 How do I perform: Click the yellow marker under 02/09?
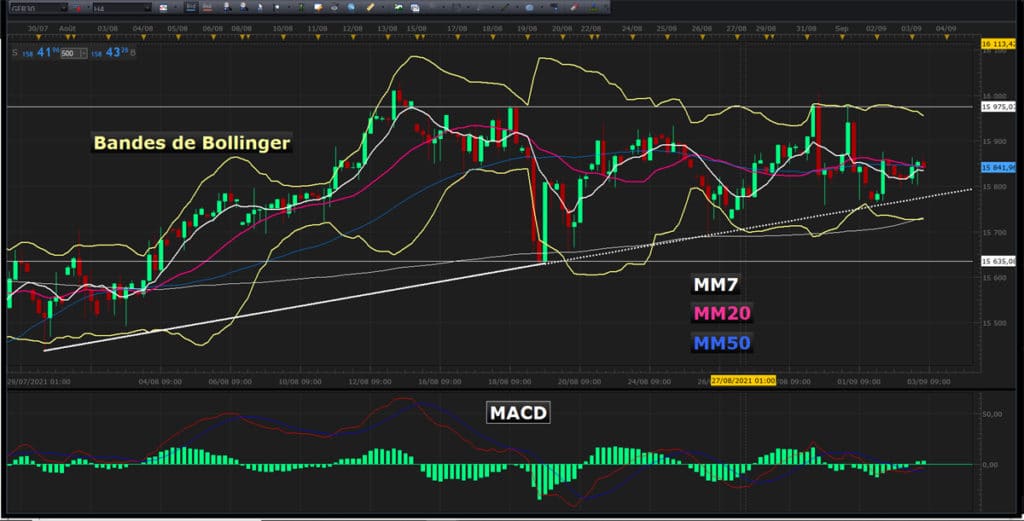pyautogui.click(x=876, y=37)
